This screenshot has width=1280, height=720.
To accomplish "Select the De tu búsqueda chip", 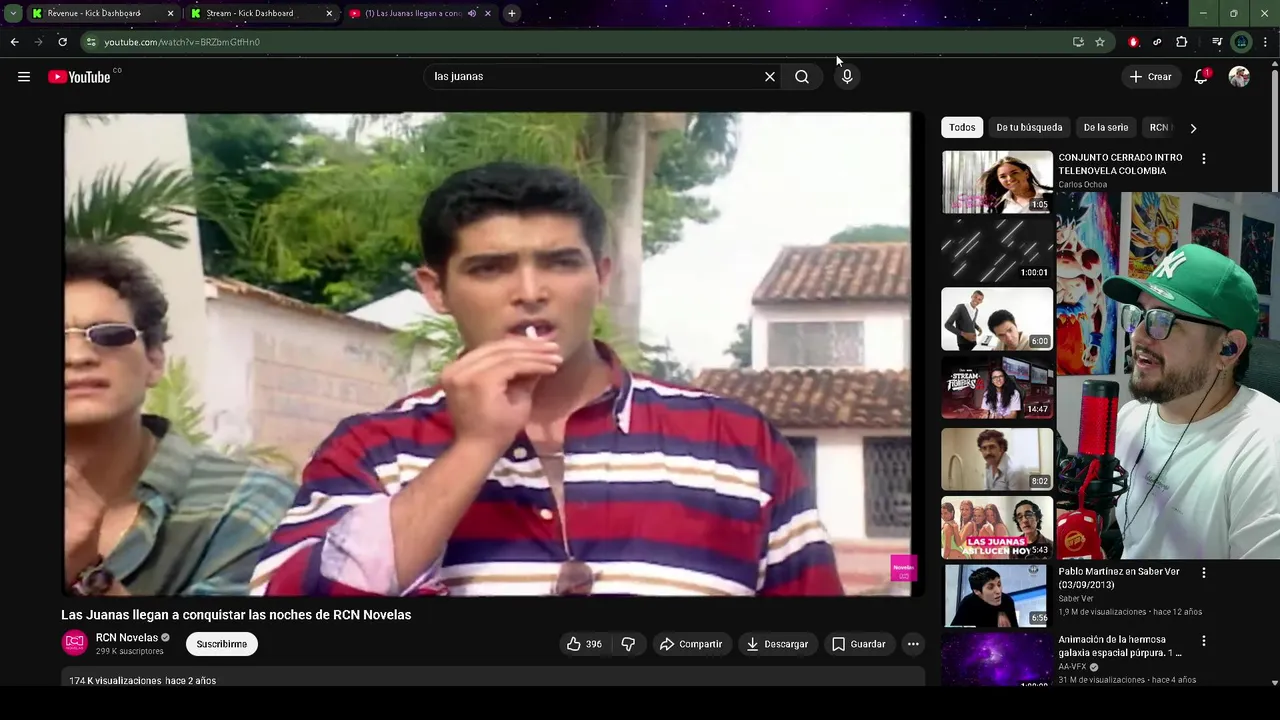I will (x=1029, y=128).
